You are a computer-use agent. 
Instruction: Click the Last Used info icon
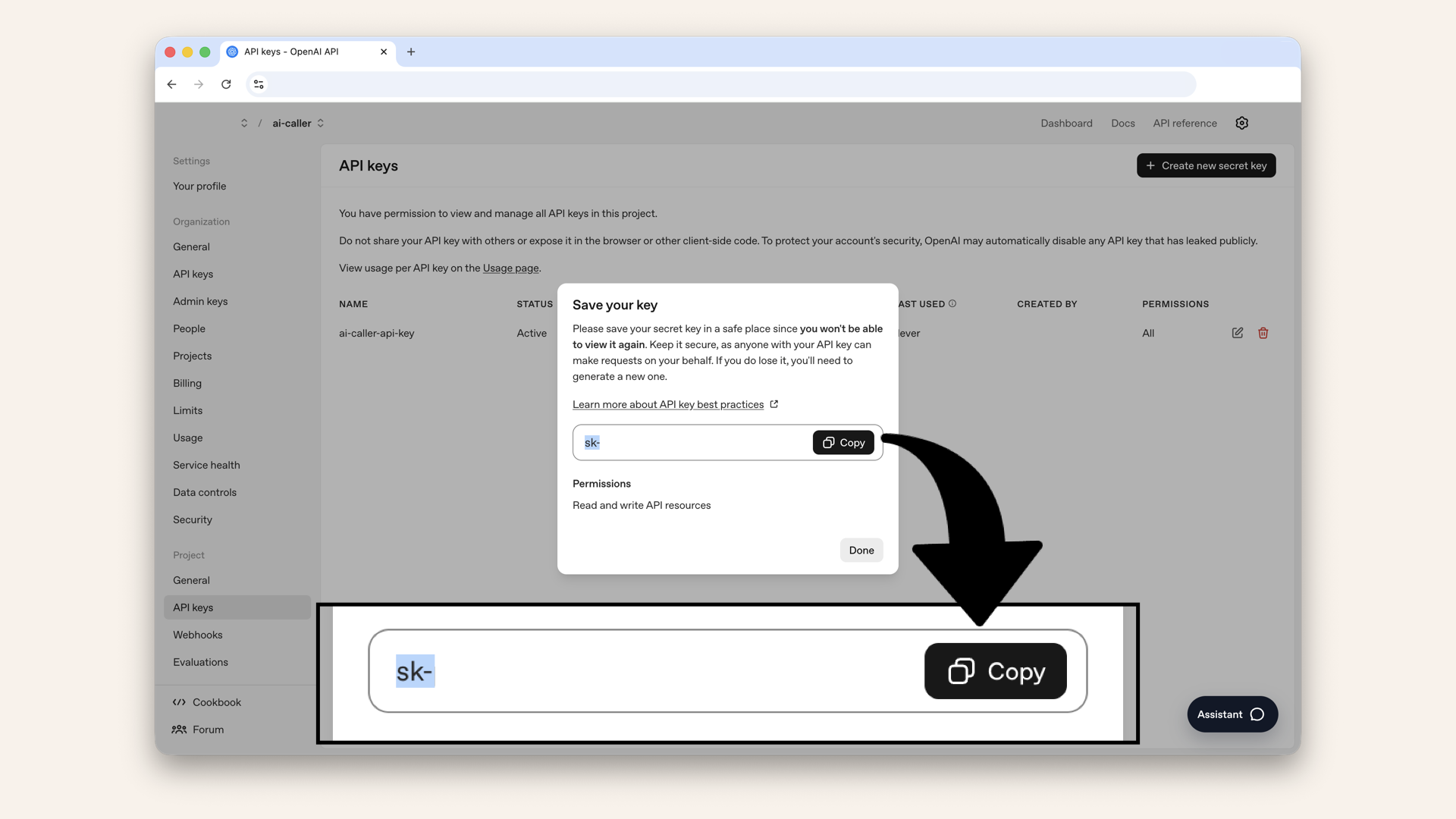952,303
